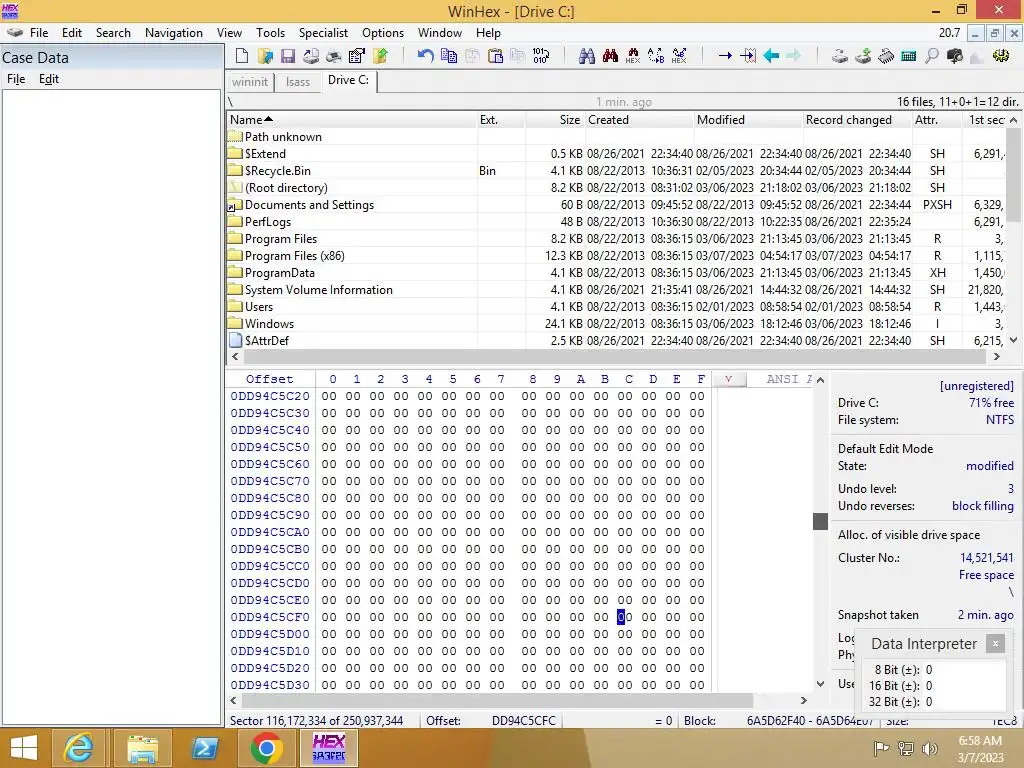Viewport: 1024px width, 768px height.
Task: Sort by the Name column header
Action: pos(351,120)
